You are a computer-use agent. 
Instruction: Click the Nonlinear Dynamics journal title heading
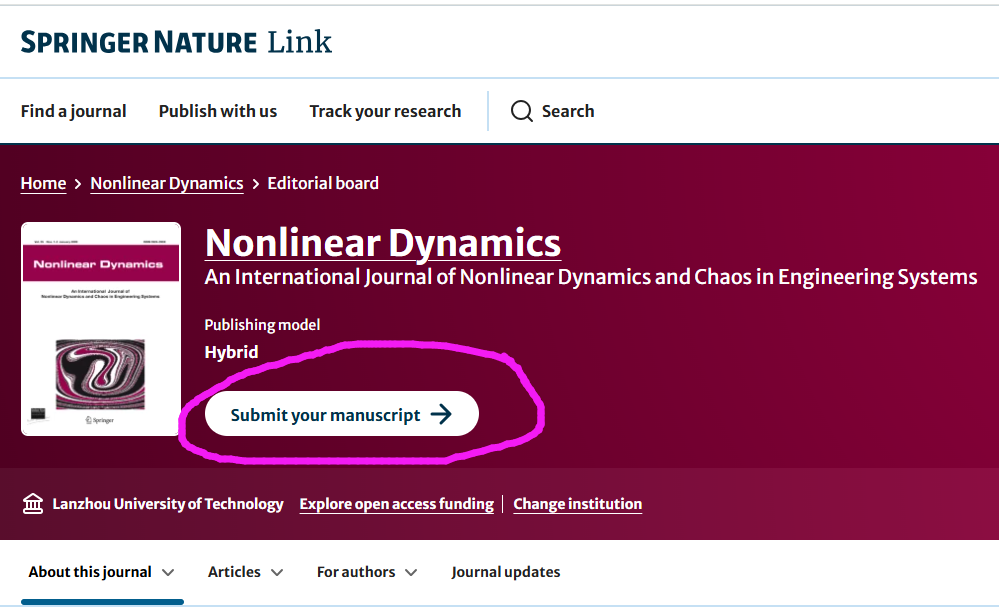pyautogui.click(x=383, y=243)
